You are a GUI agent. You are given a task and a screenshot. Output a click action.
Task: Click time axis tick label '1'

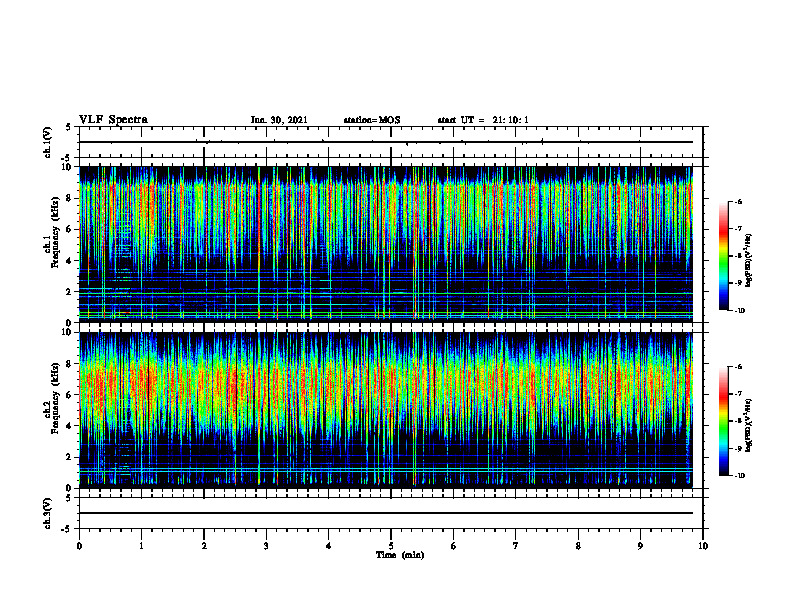click(x=141, y=546)
